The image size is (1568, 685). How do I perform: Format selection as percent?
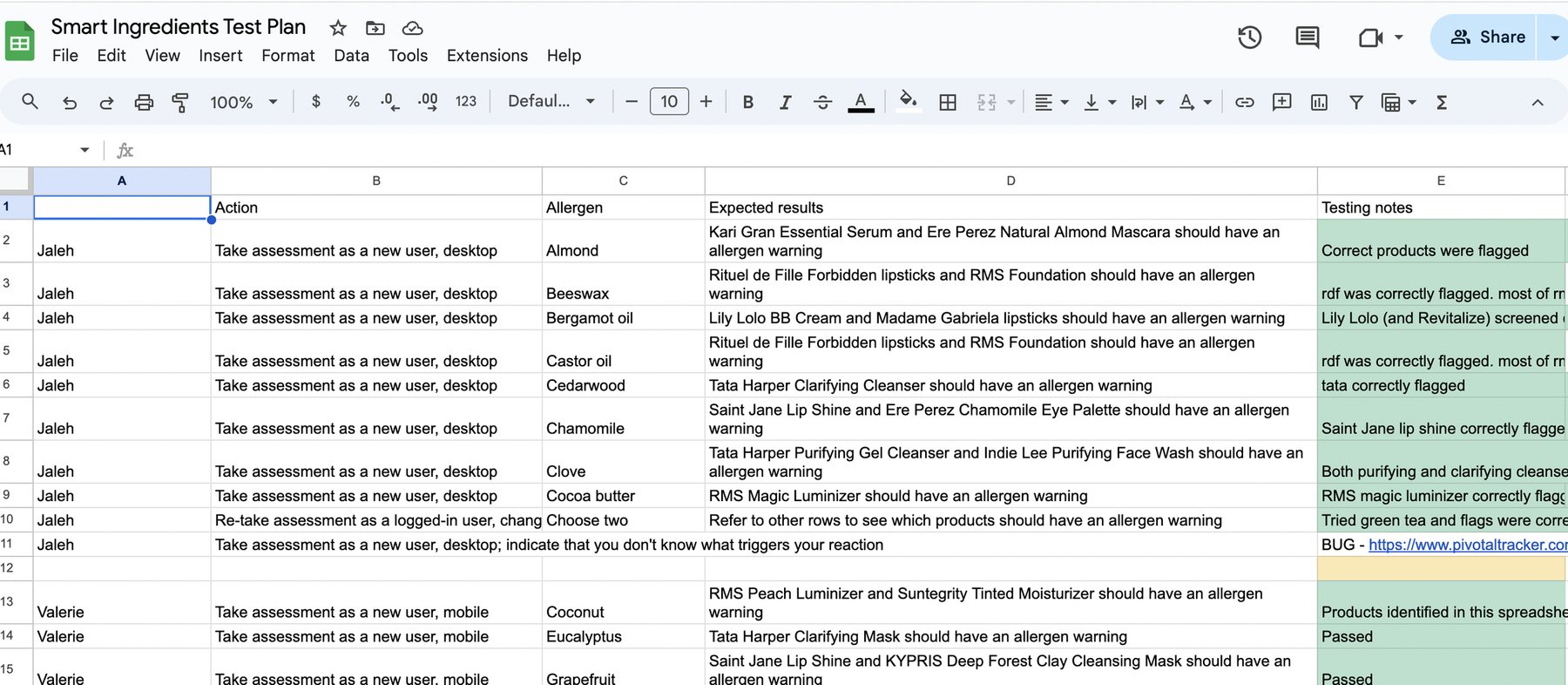(x=353, y=102)
